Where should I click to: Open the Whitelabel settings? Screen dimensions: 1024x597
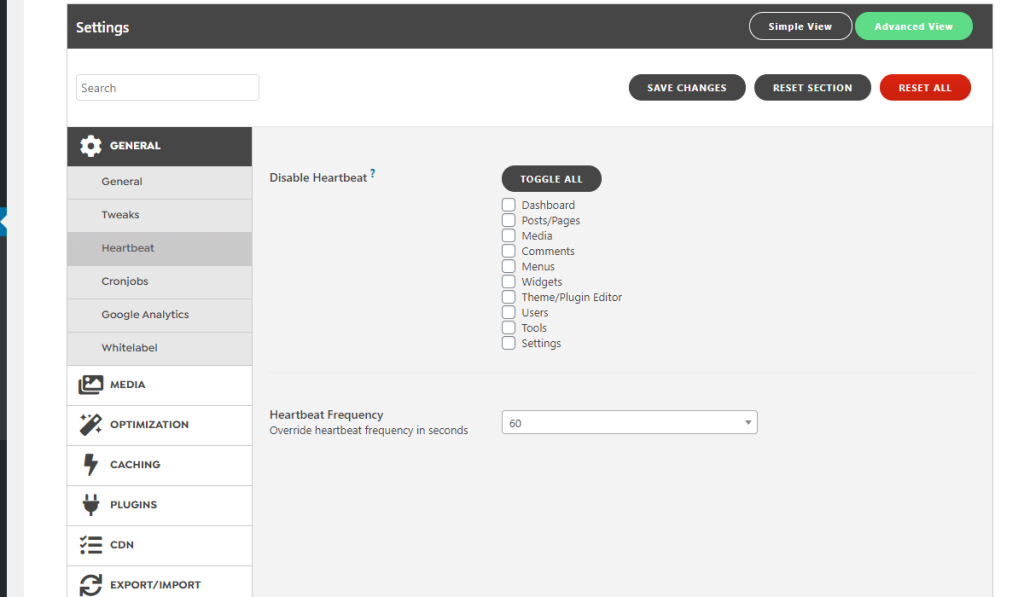(x=159, y=349)
